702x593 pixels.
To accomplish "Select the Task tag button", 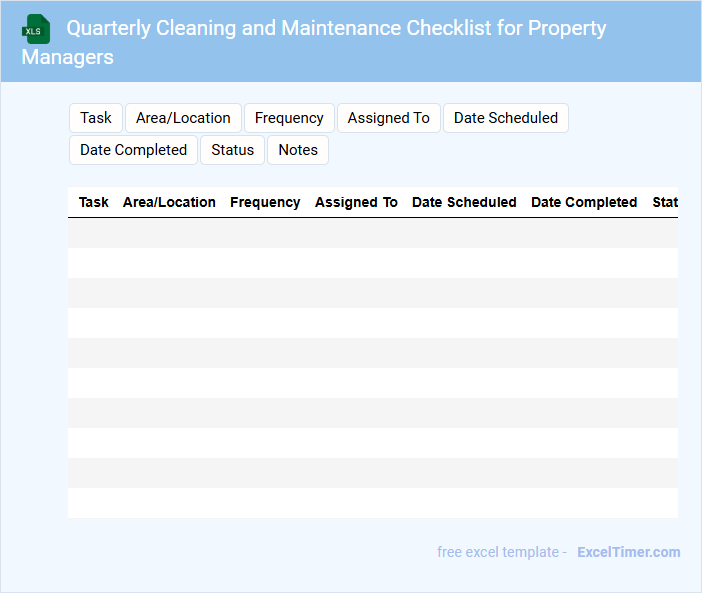I will tap(96, 118).
